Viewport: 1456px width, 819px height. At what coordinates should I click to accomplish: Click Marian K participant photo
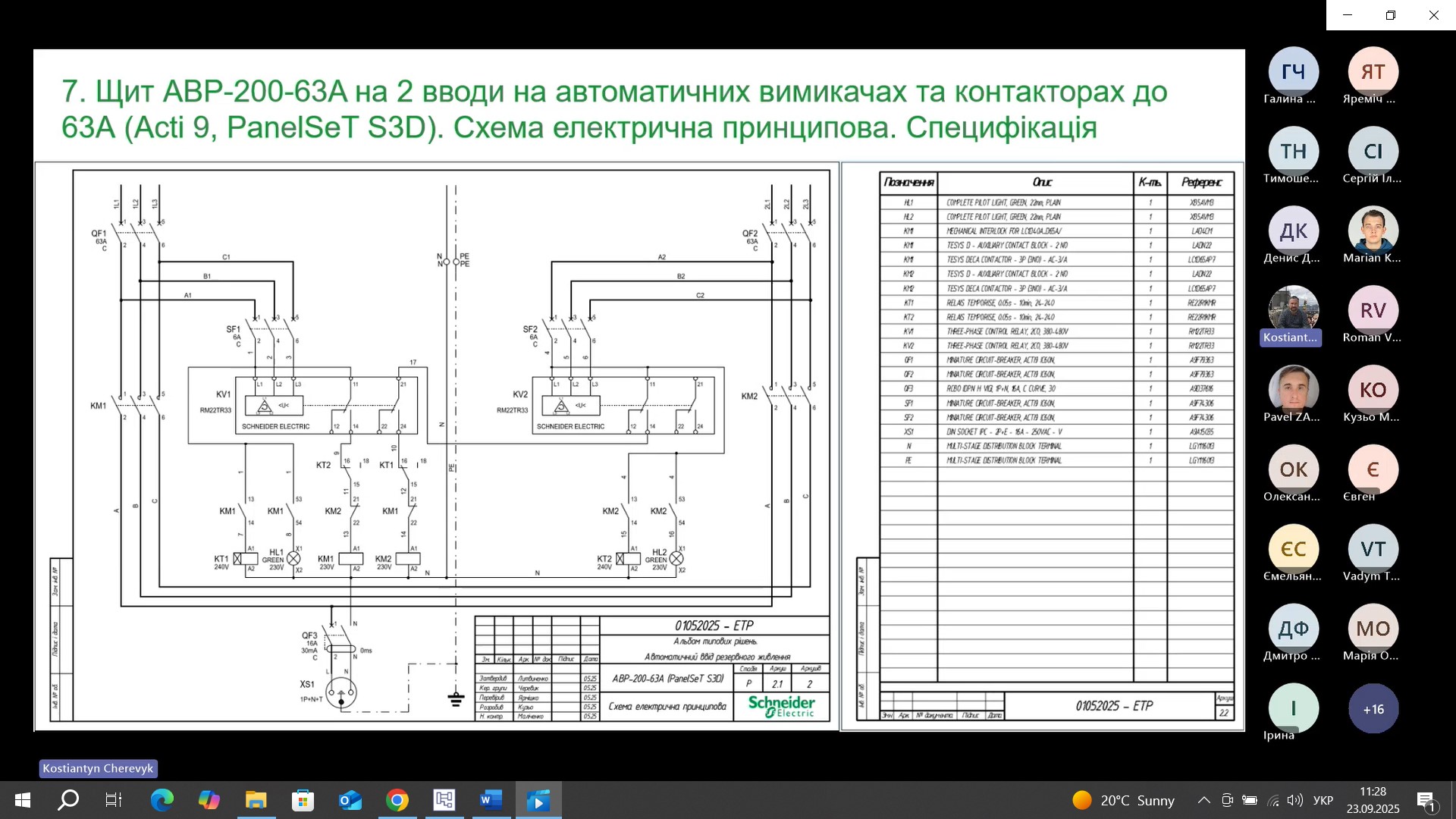pyautogui.click(x=1373, y=231)
